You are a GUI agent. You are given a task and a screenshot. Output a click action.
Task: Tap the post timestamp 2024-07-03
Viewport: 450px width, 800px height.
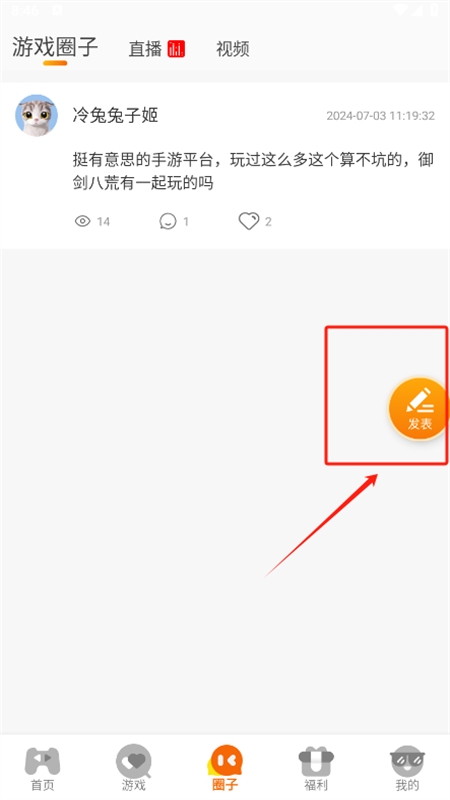pos(381,116)
